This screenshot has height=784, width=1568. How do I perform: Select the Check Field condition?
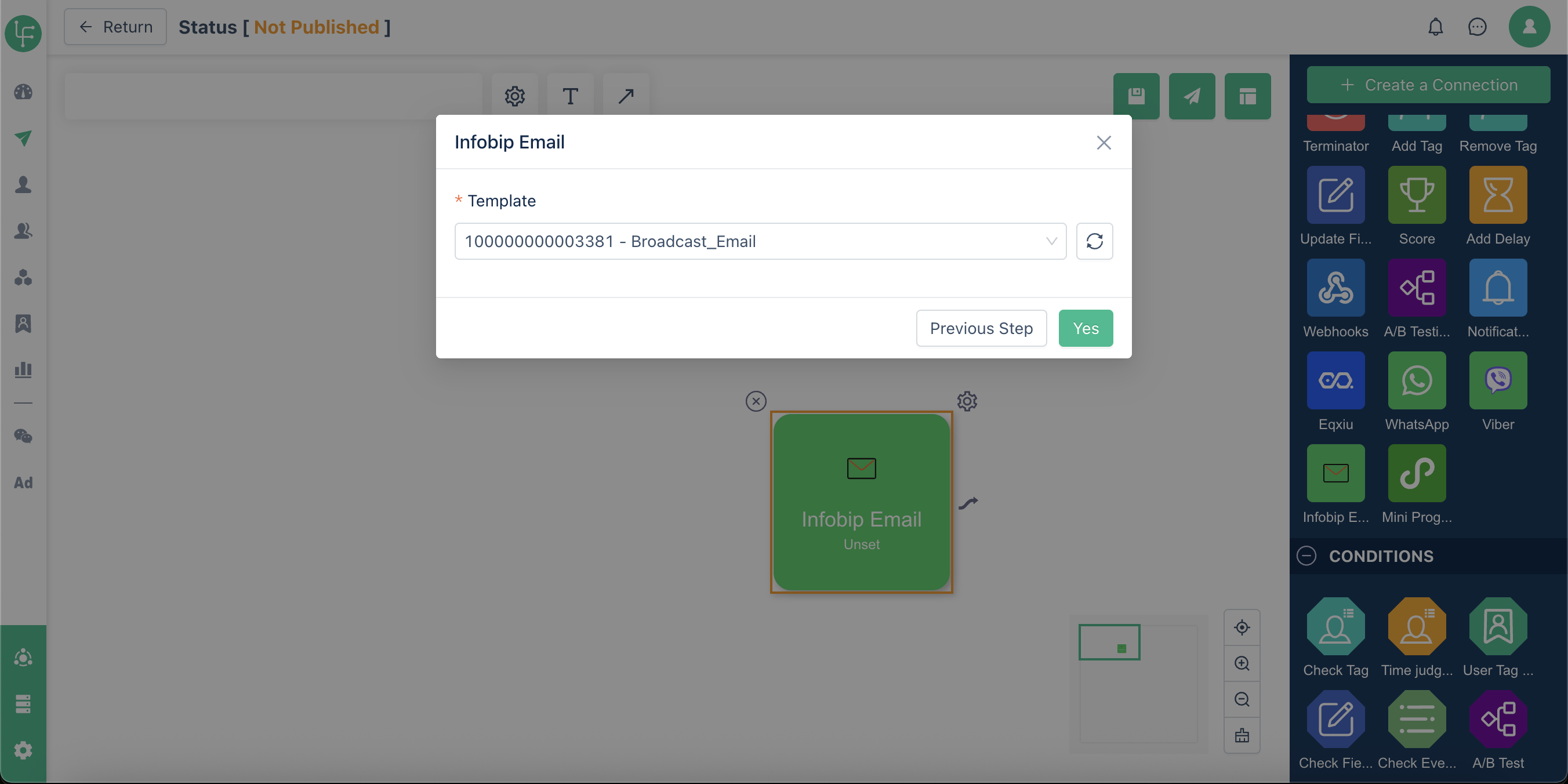tap(1335, 719)
